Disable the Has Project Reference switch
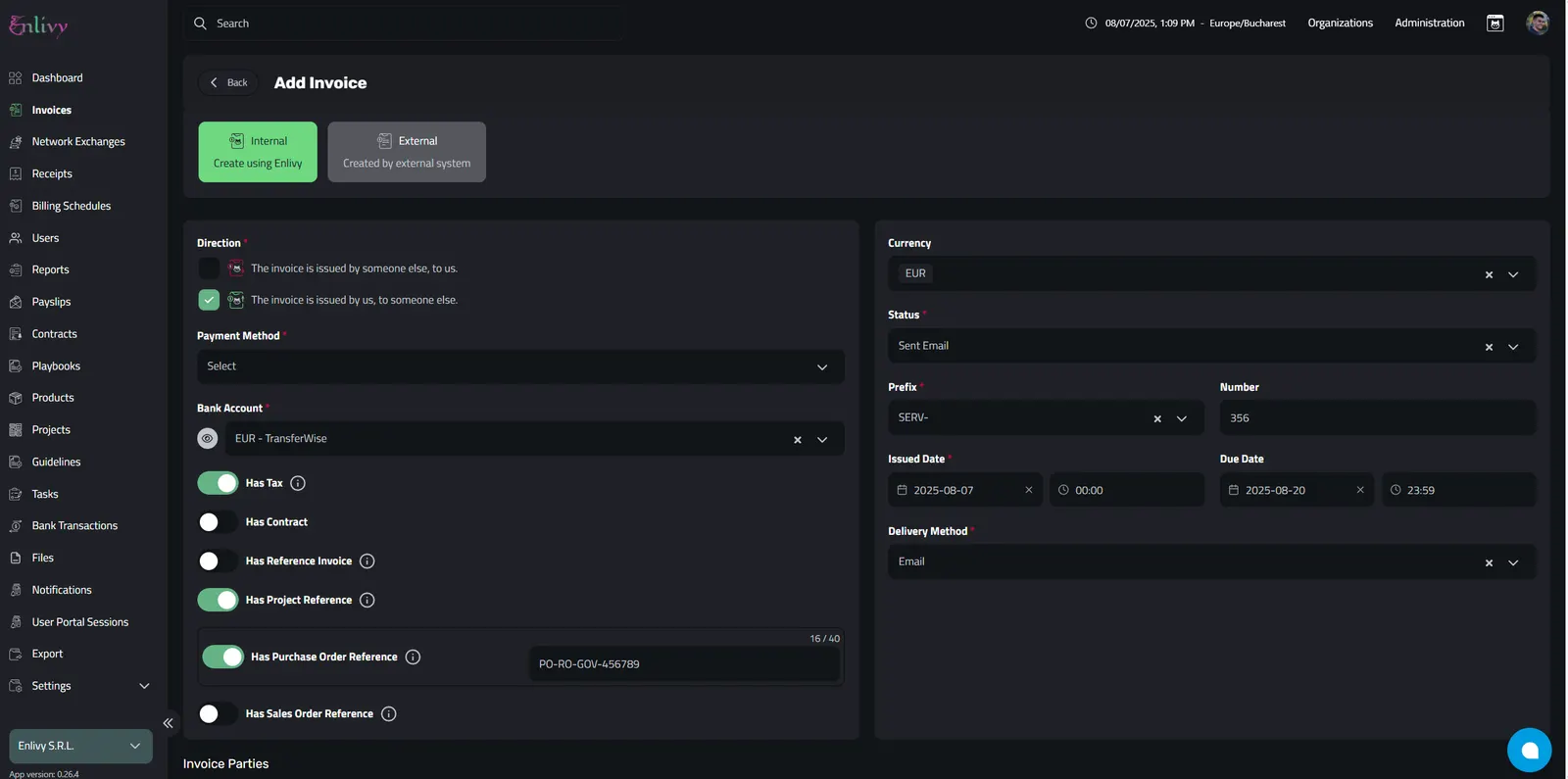The height and width of the screenshot is (779, 1568). [x=218, y=600]
